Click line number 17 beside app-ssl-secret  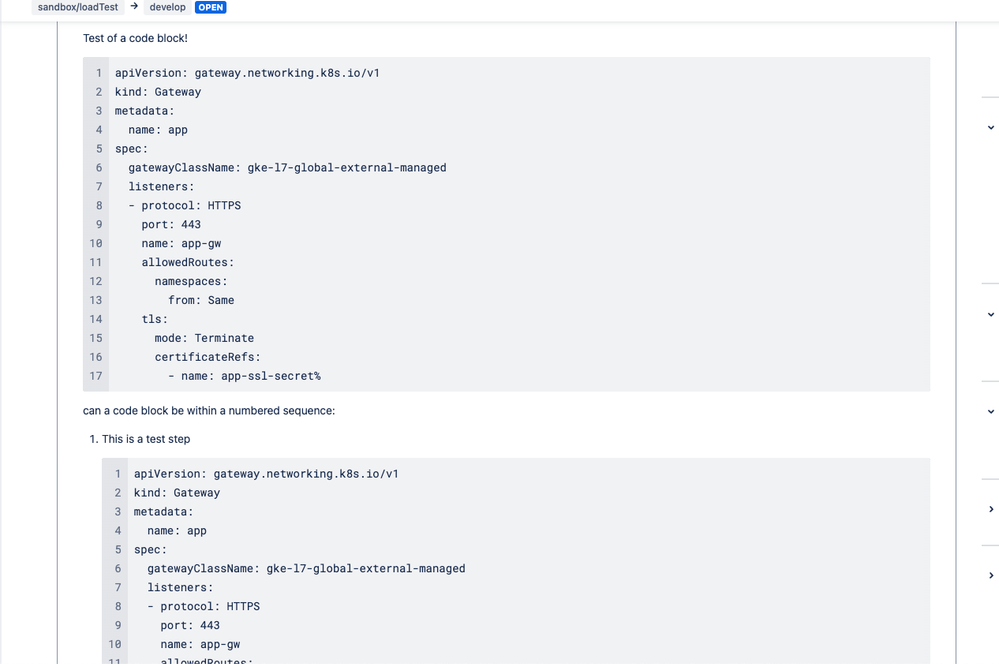[x=96, y=376]
